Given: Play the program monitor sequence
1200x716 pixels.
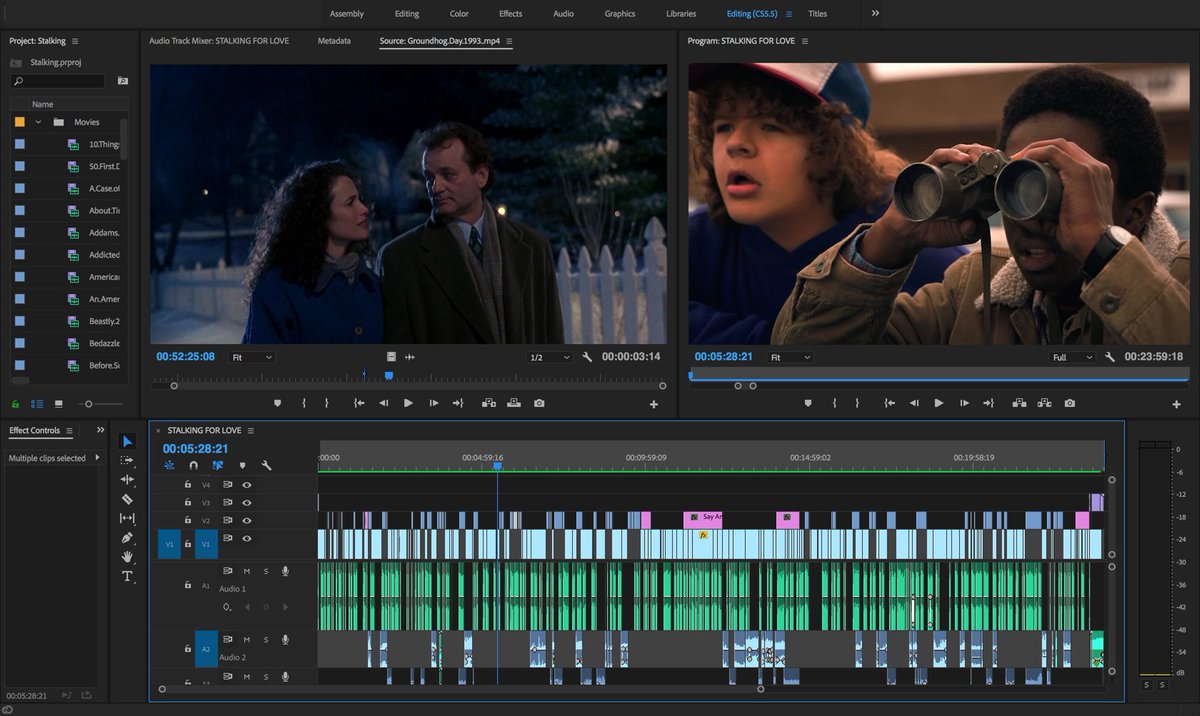Looking at the screenshot, I should coord(938,403).
